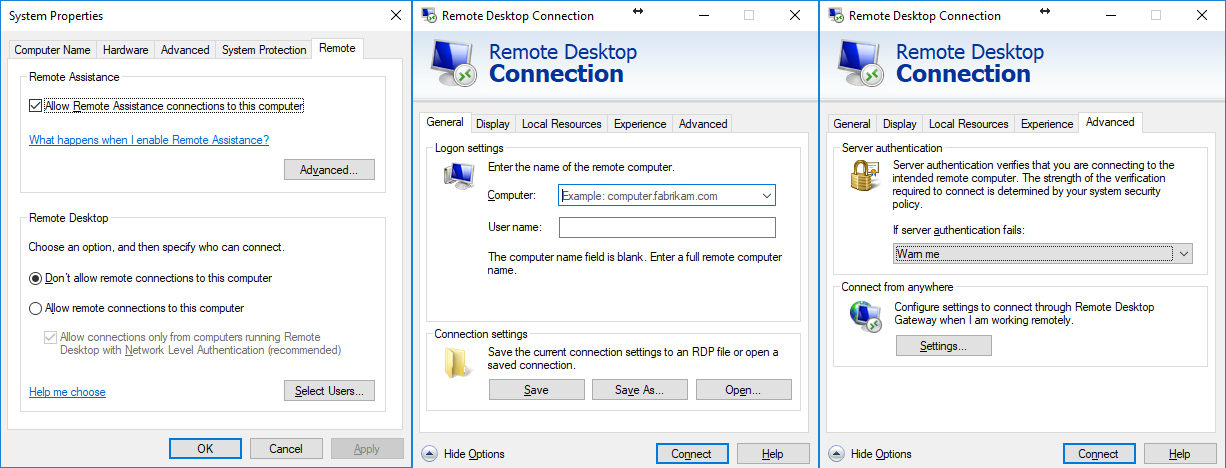Image resolution: width=1226 pixels, height=468 pixels.
Task: Select Allow remote connections to this computer
Action: 36,308
